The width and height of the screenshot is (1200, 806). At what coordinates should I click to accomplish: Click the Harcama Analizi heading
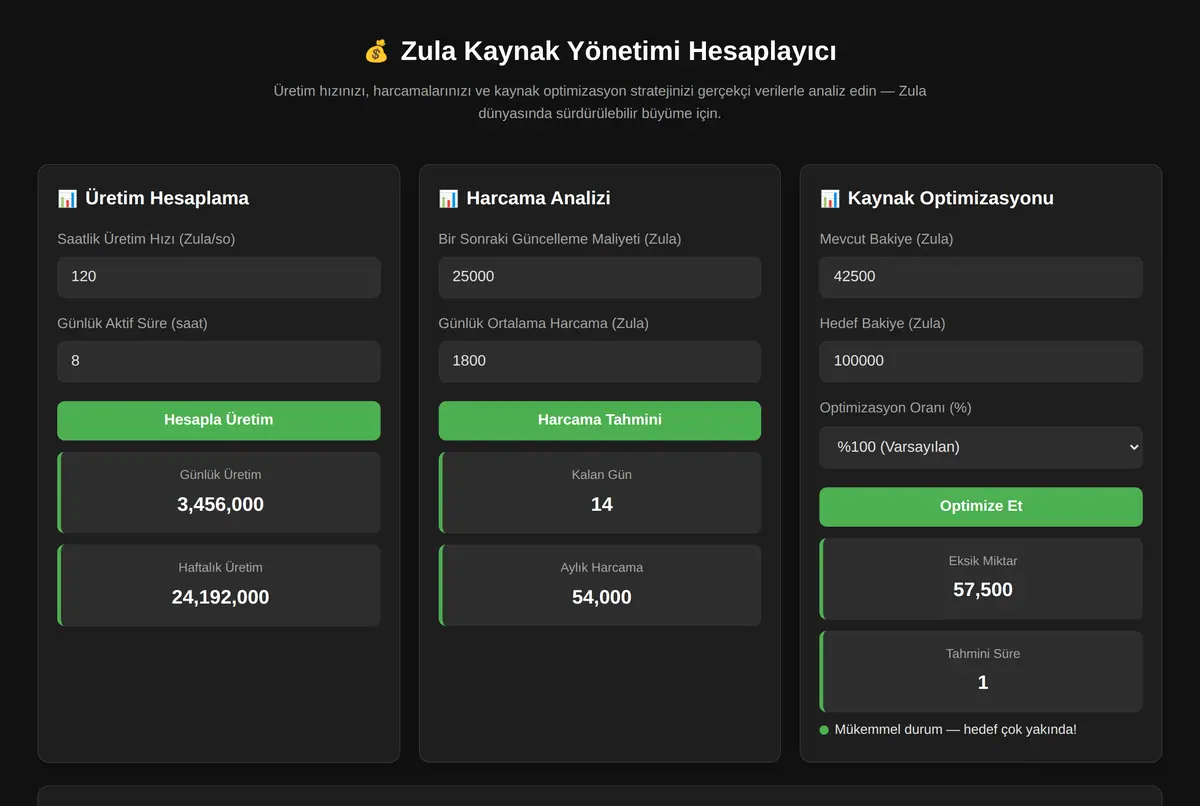pyautogui.click(x=538, y=198)
